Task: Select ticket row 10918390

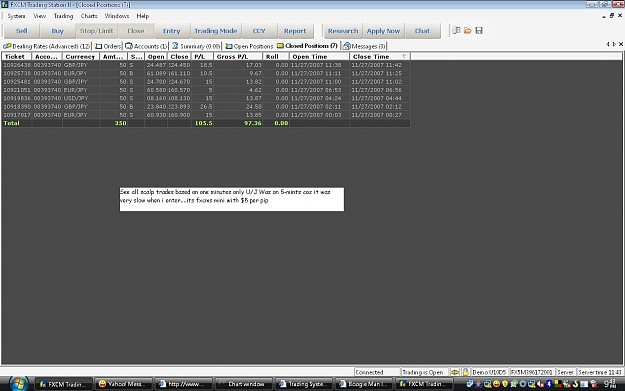Action: tap(206, 106)
